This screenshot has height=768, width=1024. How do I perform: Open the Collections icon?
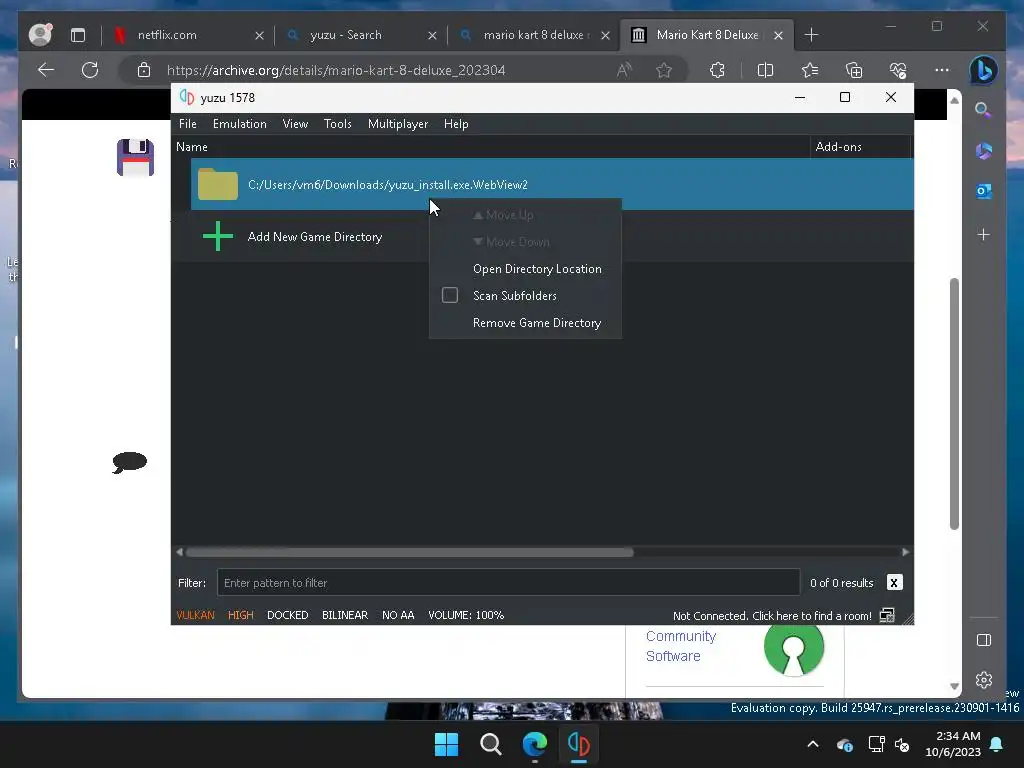click(854, 70)
